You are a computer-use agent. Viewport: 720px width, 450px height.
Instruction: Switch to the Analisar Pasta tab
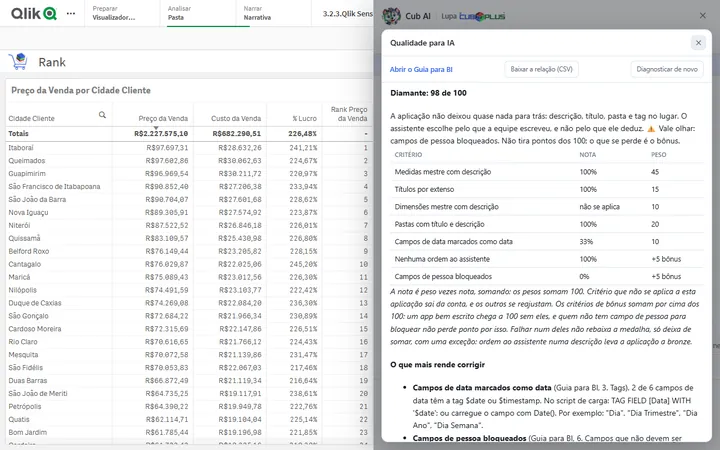click(x=197, y=13)
